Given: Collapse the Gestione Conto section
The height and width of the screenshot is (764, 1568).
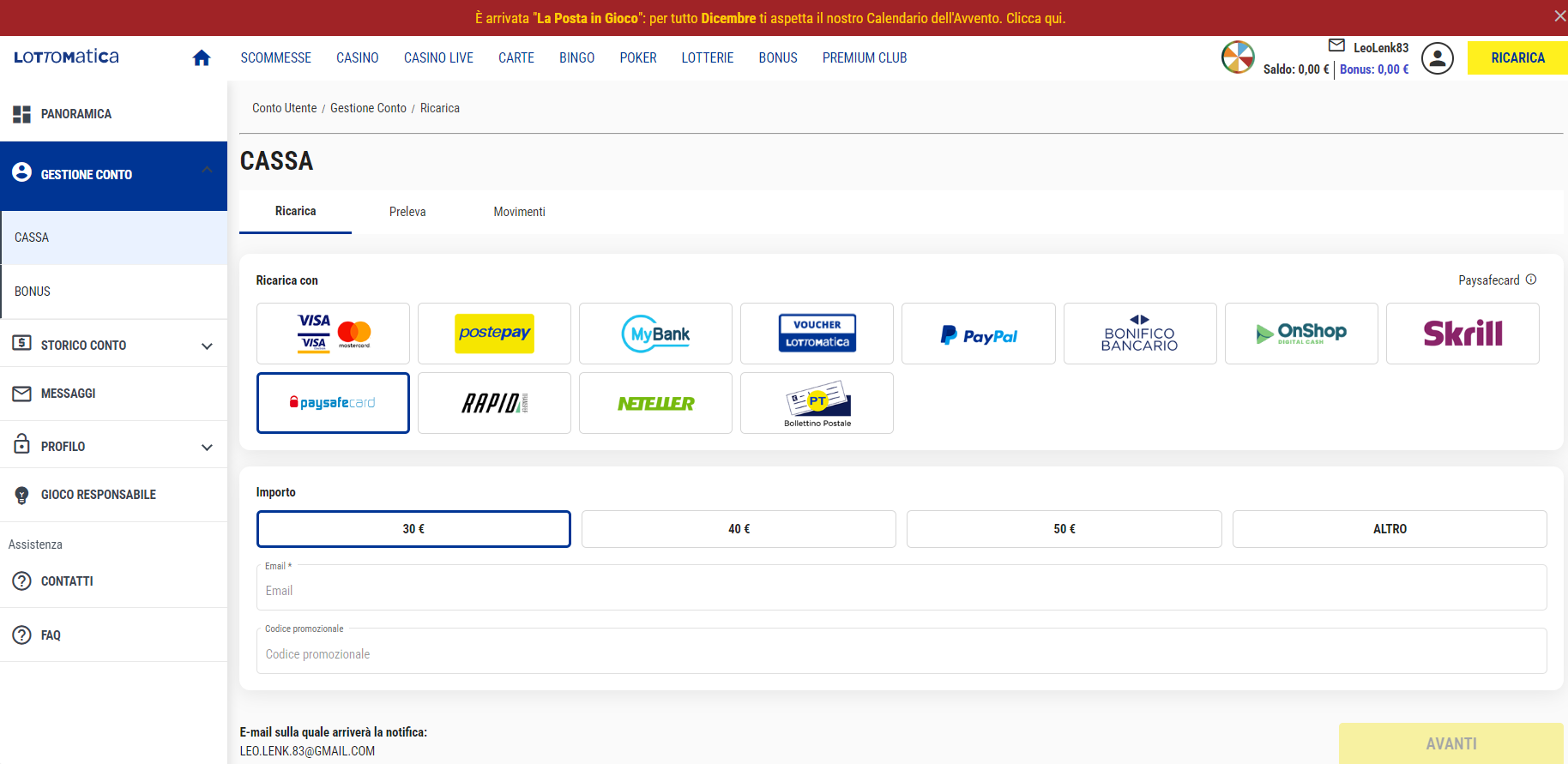Looking at the screenshot, I should (x=207, y=171).
